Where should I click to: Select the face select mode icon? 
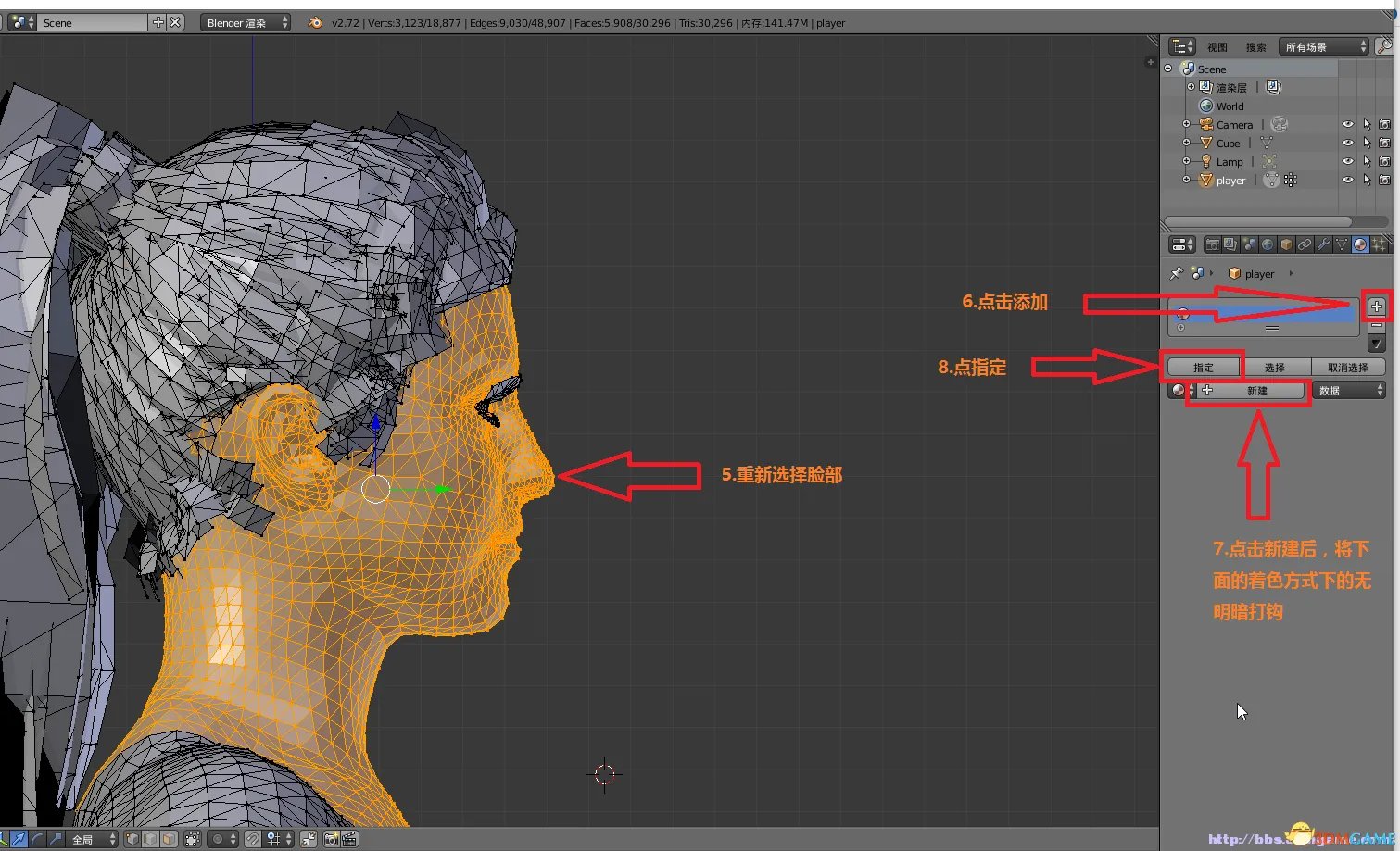point(169,839)
